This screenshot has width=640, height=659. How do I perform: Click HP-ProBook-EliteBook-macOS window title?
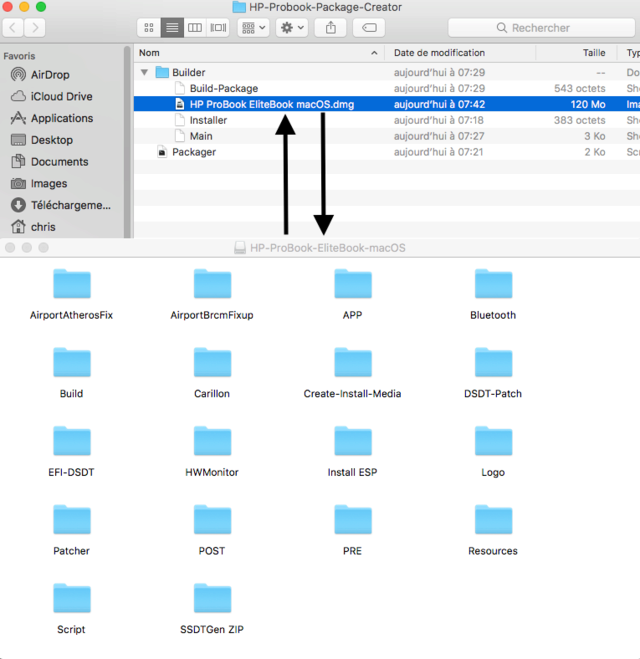(328, 248)
